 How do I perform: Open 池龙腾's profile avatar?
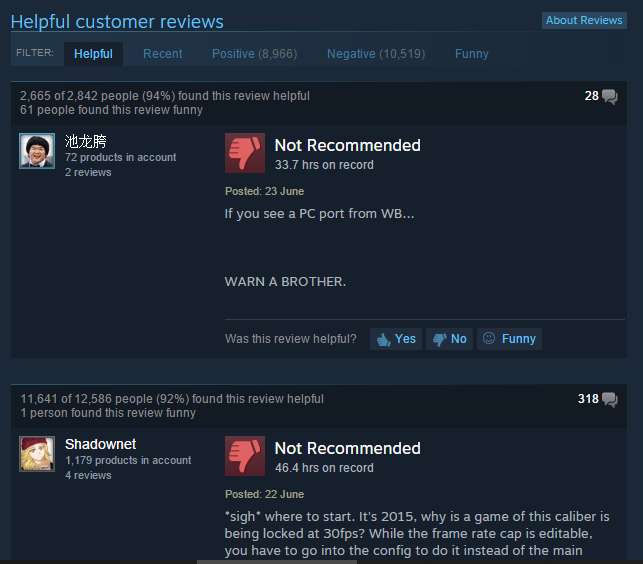coord(37,151)
